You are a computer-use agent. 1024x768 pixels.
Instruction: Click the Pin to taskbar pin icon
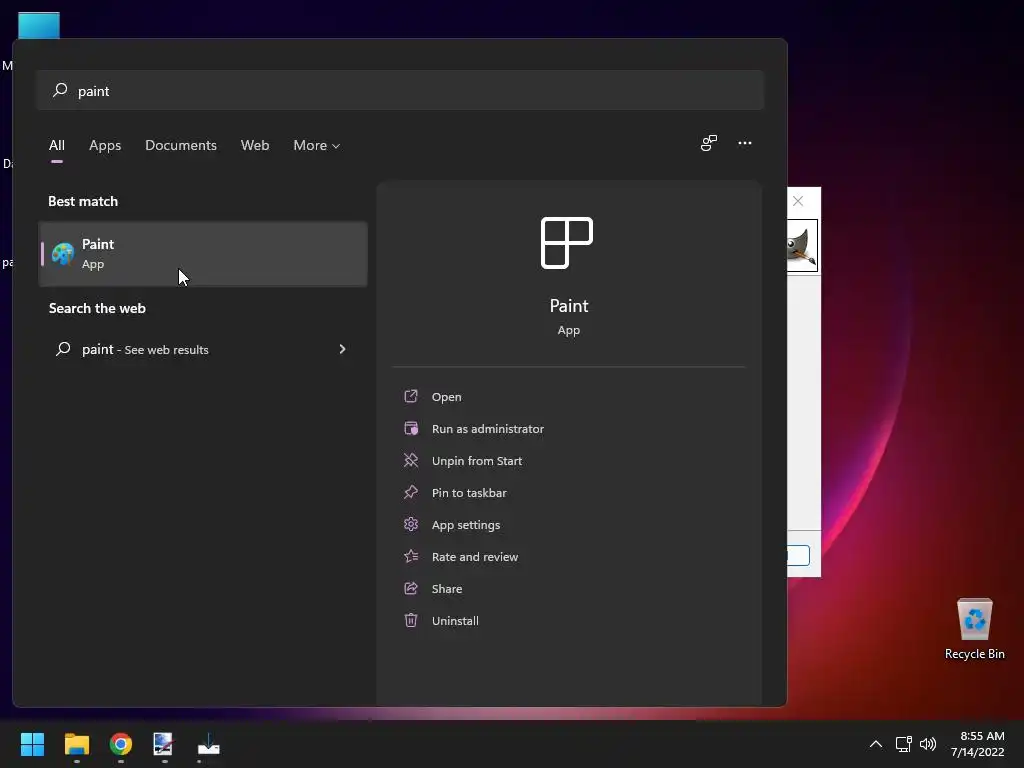(411, 492)
